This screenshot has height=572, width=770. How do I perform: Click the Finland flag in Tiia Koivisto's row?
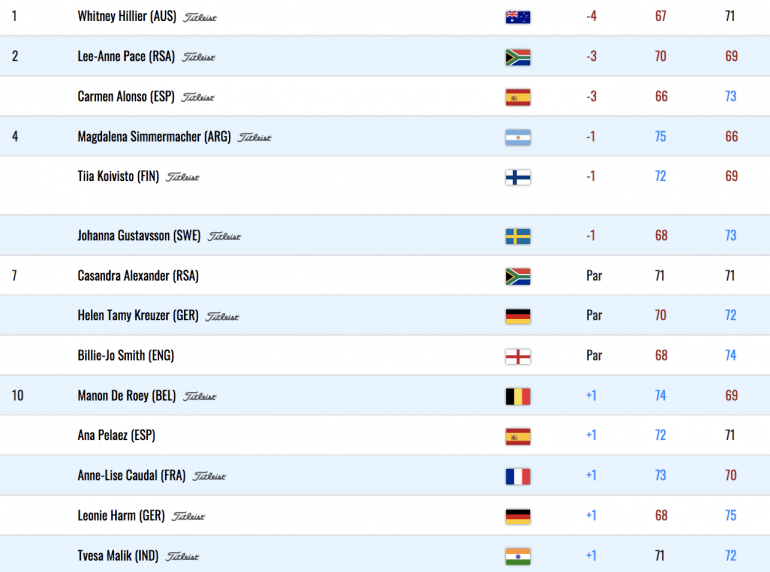(x=518, y=177)
